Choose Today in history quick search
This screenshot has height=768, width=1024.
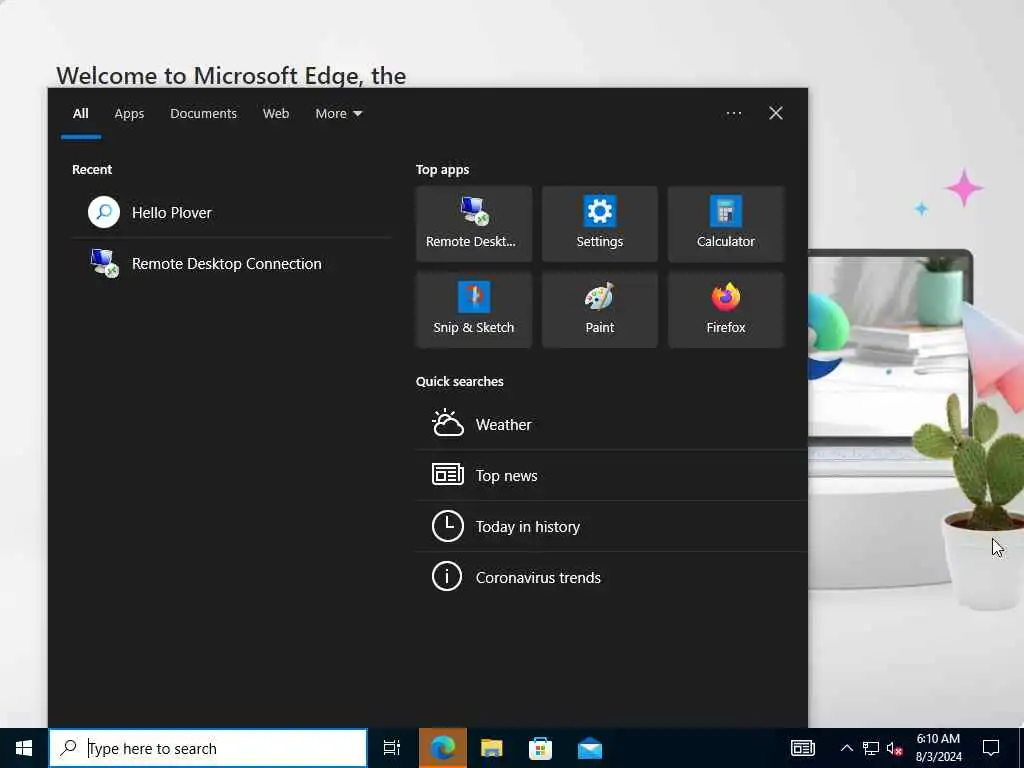coord(611,526)
